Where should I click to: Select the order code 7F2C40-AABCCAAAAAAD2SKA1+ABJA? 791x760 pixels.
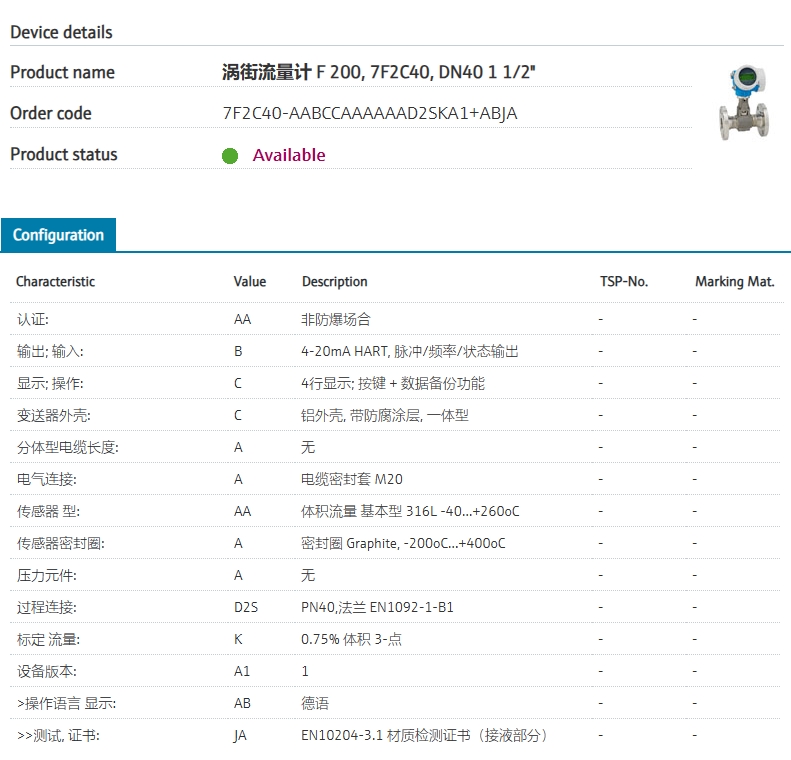370,113
